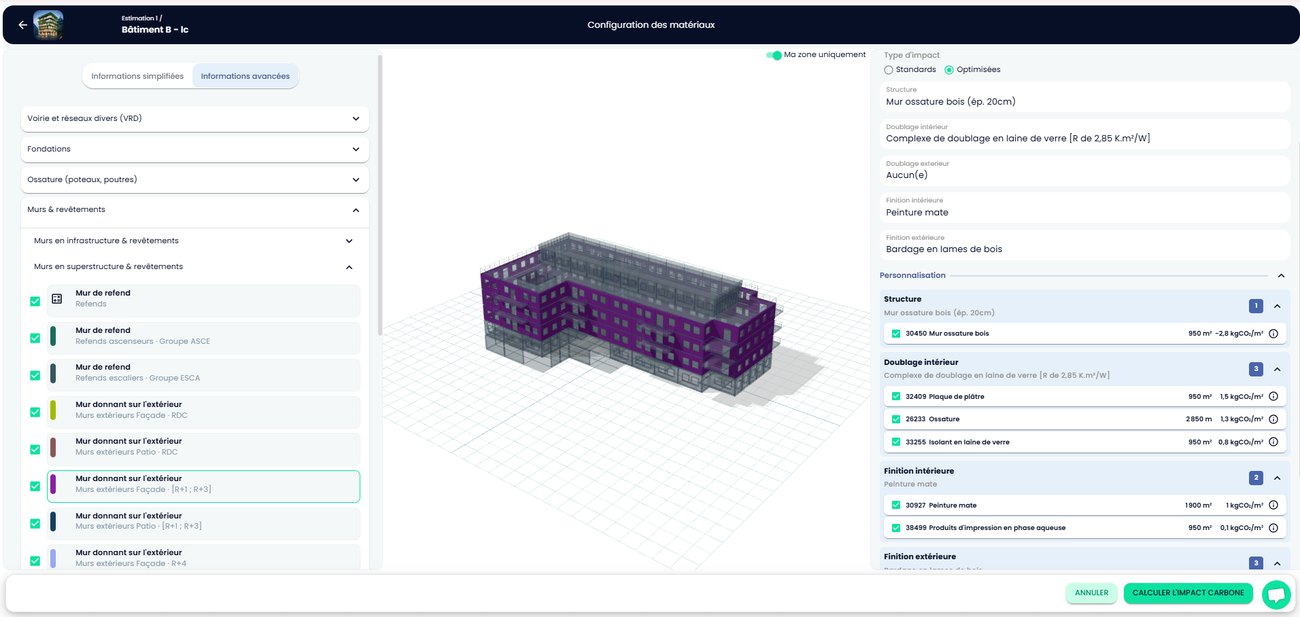
Task: Uncheck Murs extérieurs Patio RDC checkbox
Action: (x=35, y=449)
